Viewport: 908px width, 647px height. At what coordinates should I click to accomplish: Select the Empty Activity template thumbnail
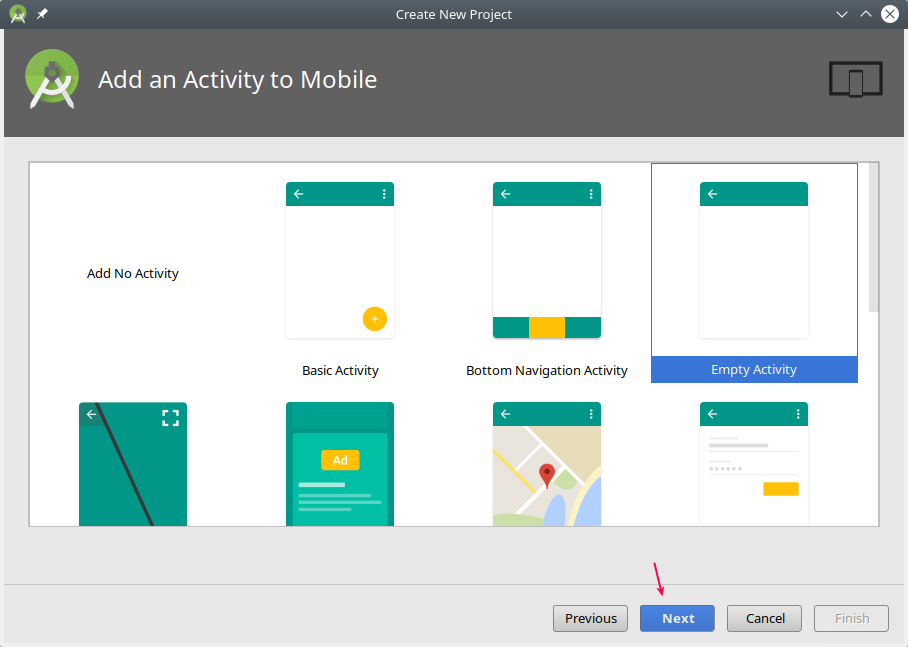754,260
